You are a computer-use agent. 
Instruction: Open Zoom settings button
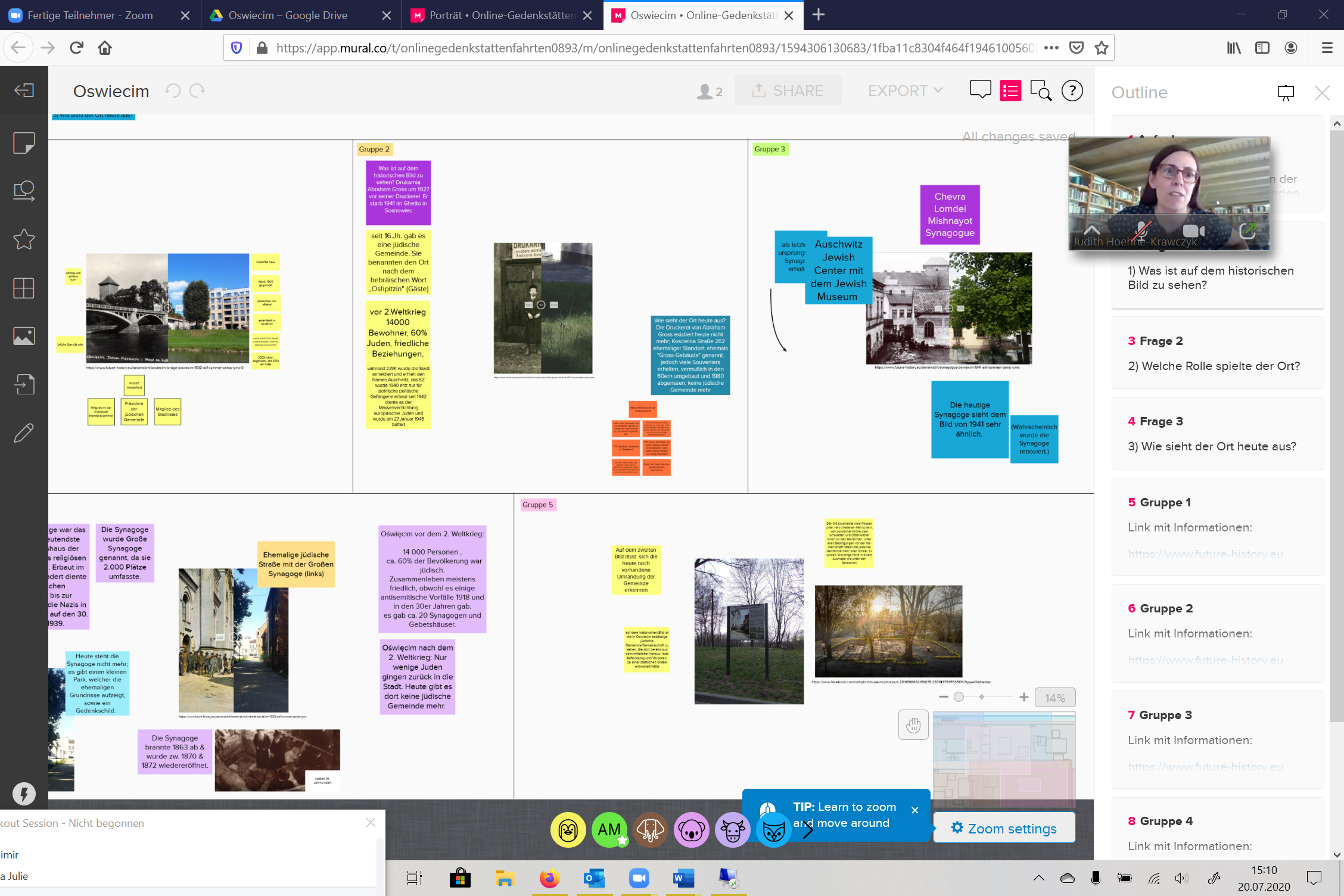click(1004, 828)
